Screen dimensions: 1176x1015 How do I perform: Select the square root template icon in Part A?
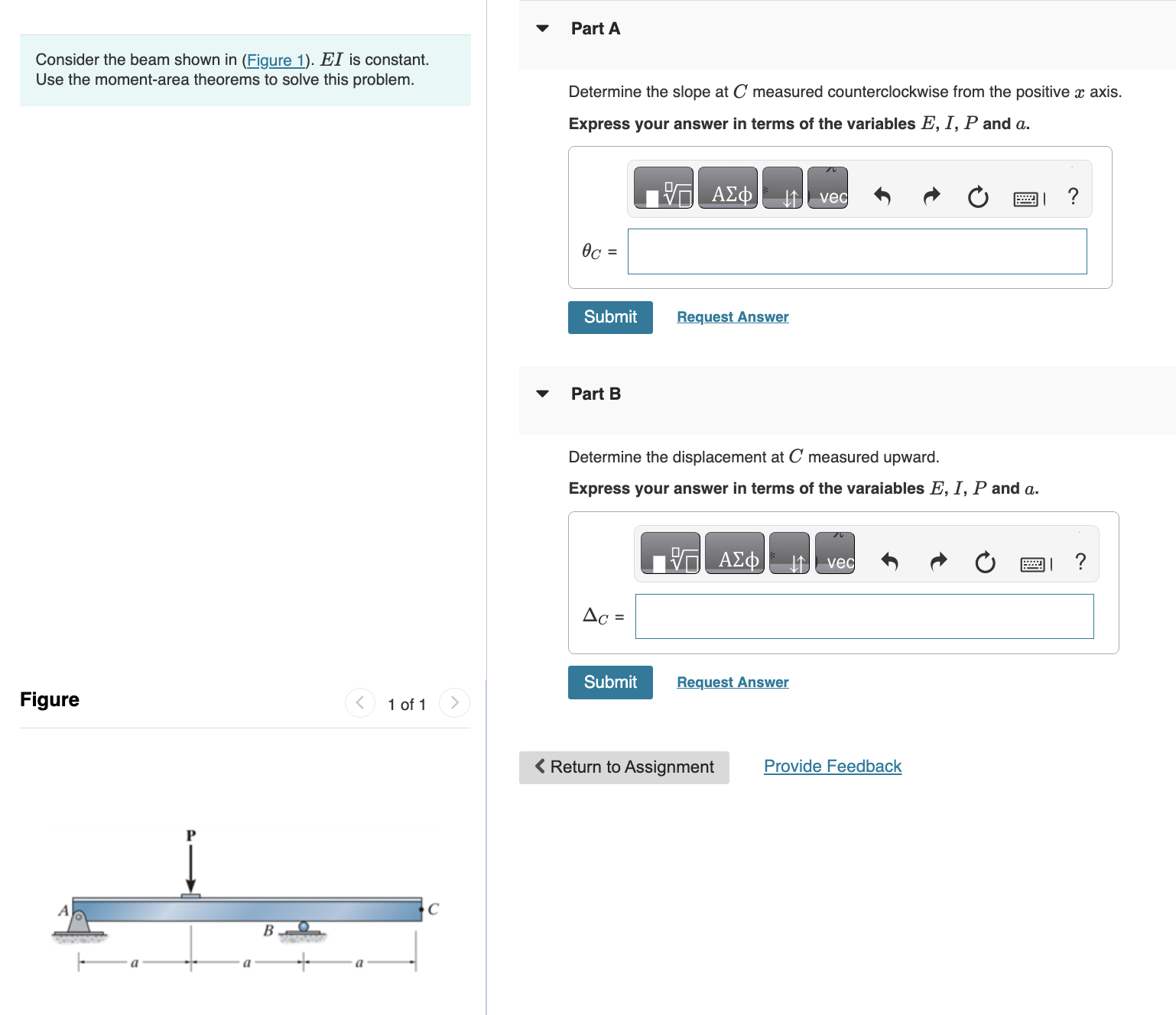[x=662, y=187]
